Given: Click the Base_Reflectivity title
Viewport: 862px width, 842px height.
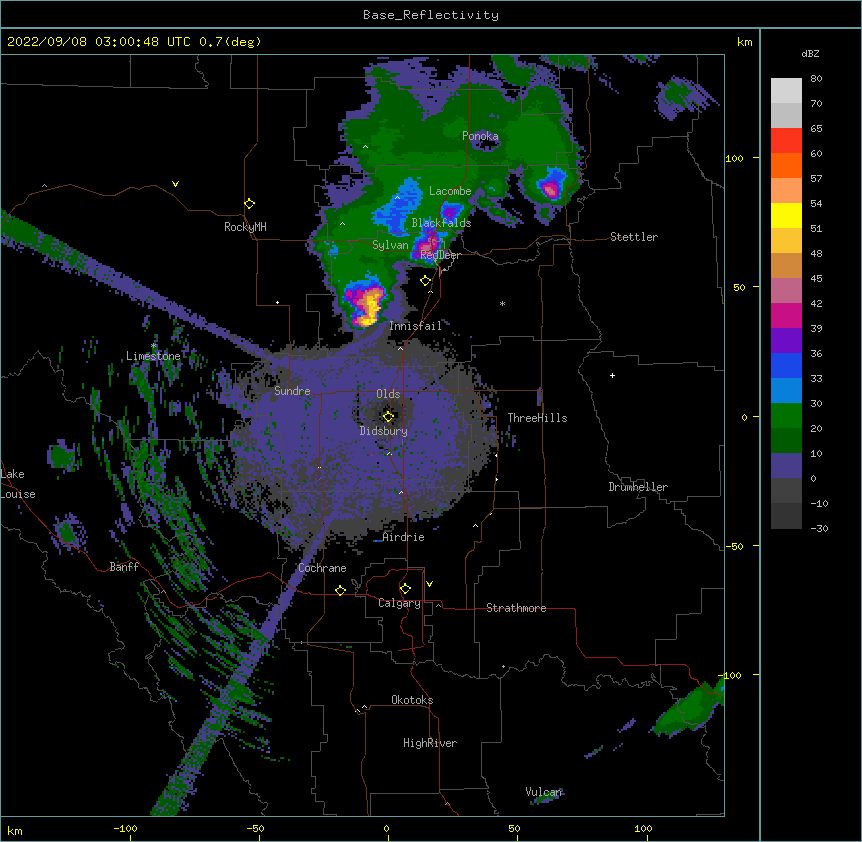Looking at the screenshot, I should 431,15.
